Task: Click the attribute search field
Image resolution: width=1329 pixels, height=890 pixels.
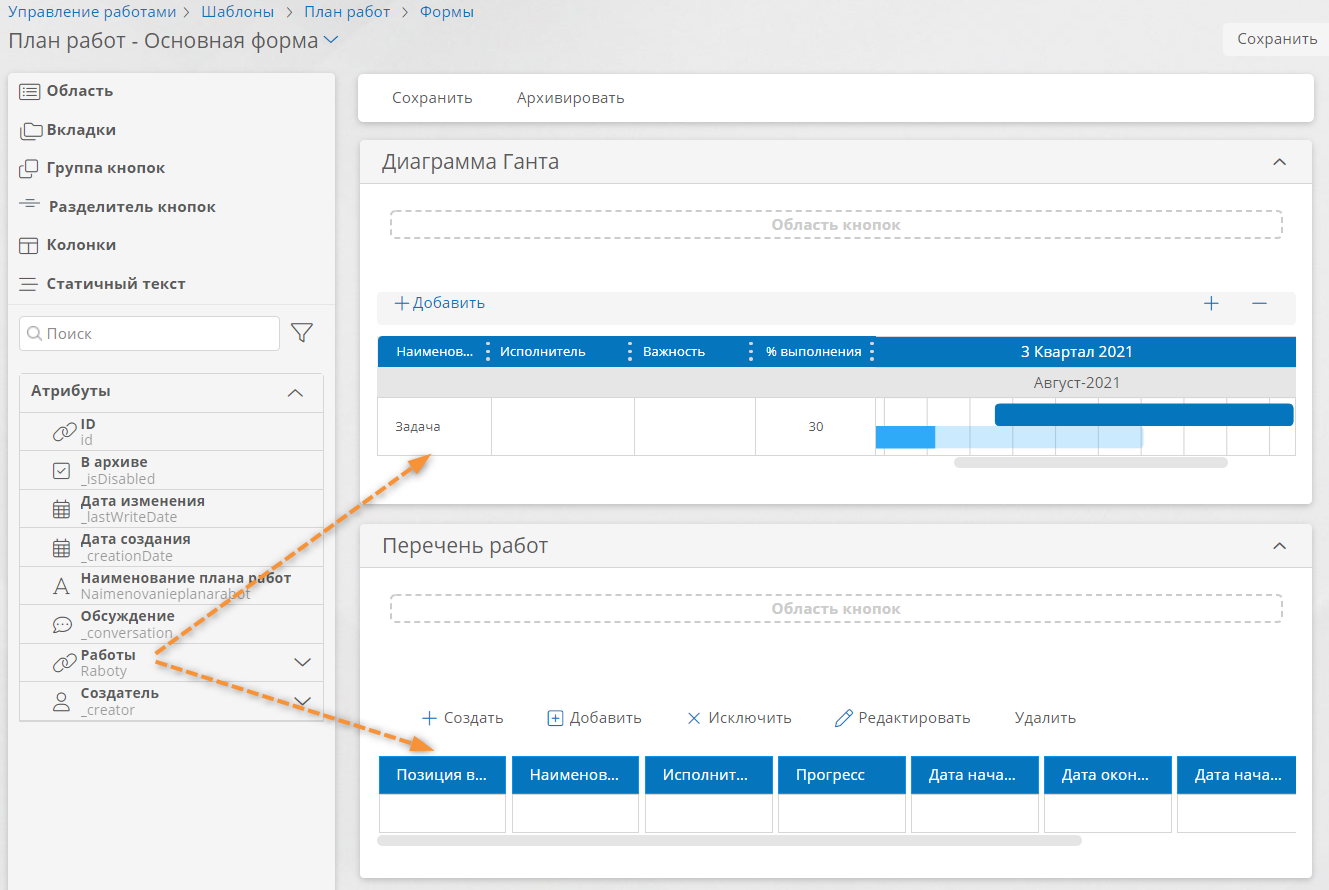Action: point(149,333)
